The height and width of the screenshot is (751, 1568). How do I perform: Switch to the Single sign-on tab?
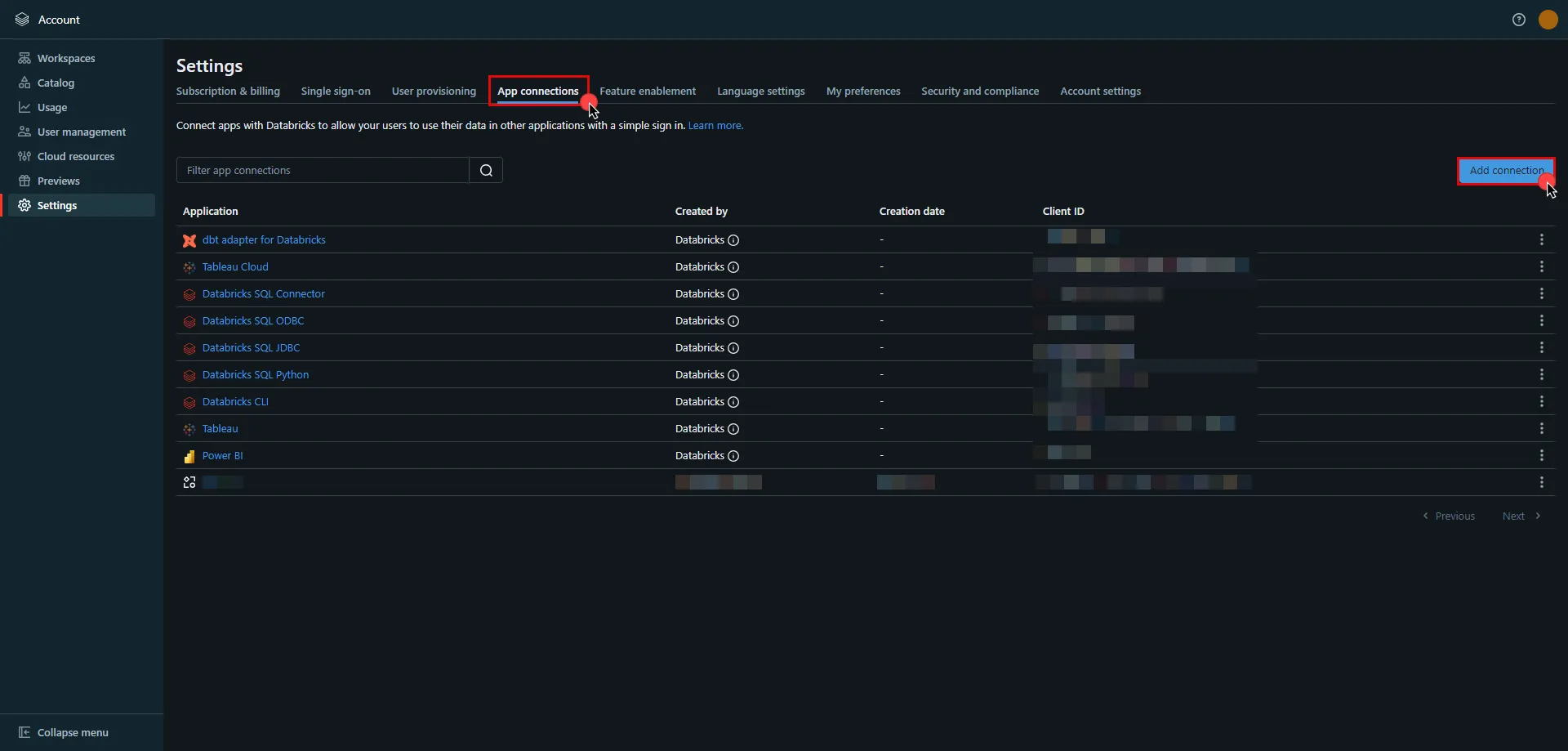tap(336, 91)
